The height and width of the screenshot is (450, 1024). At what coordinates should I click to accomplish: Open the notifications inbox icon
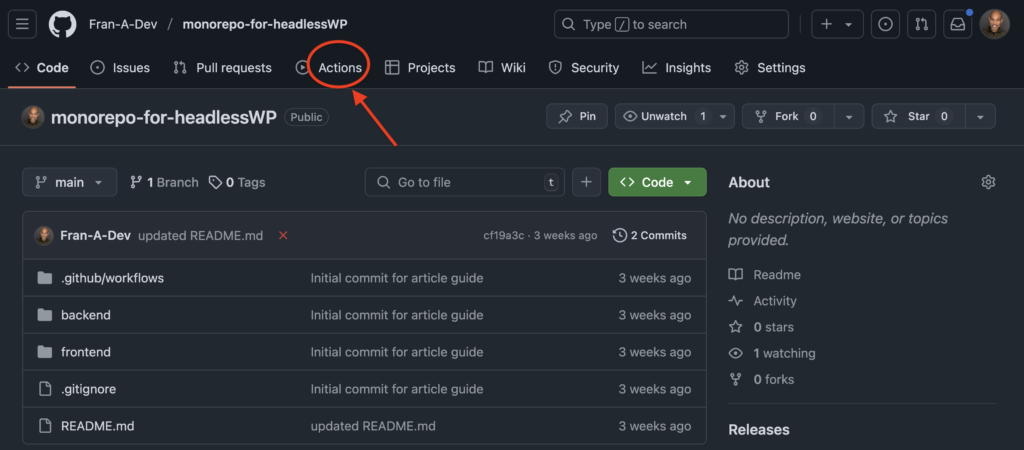click(957, 24)
